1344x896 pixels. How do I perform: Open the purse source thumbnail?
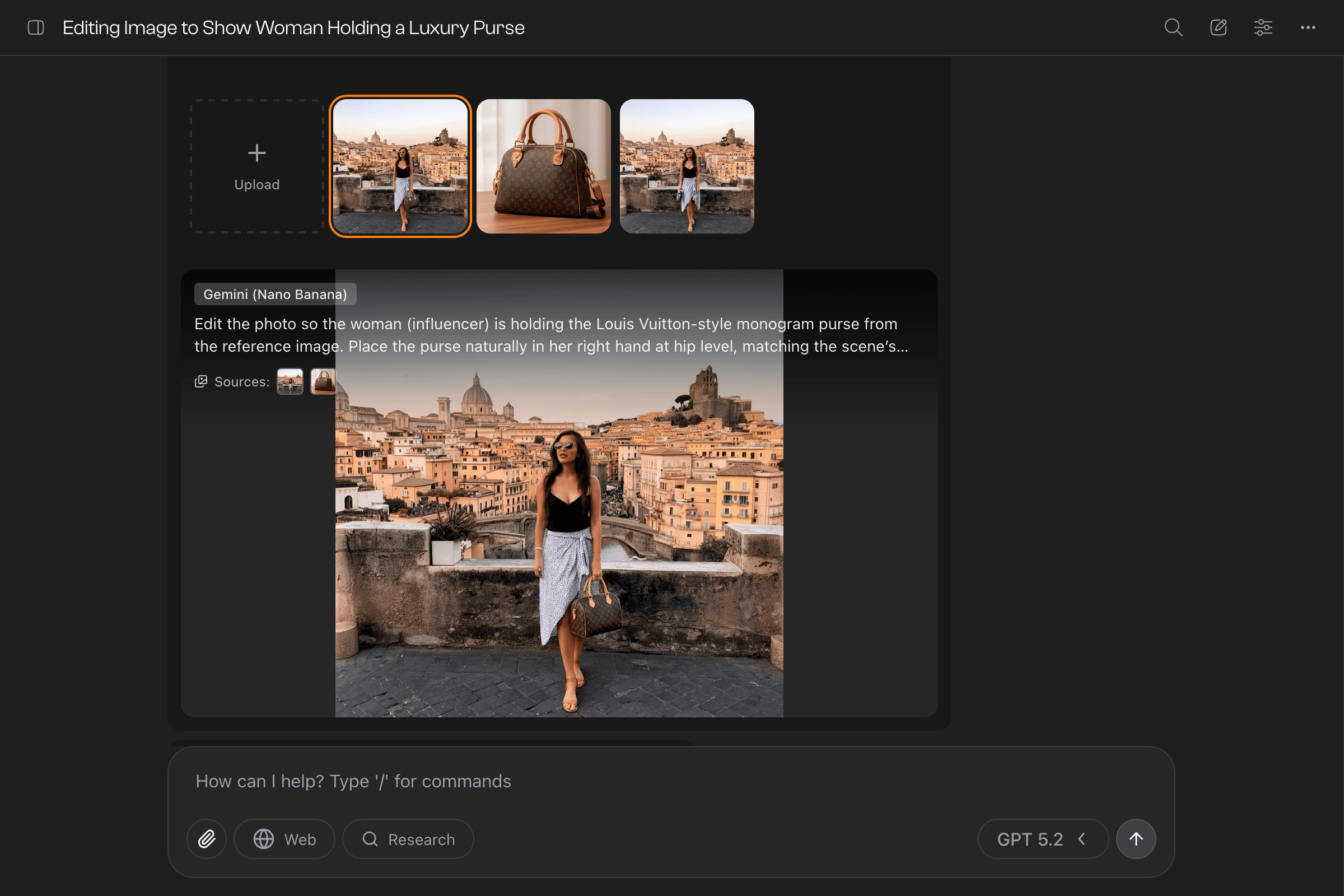pyautogui.click(x=323, y=381)
